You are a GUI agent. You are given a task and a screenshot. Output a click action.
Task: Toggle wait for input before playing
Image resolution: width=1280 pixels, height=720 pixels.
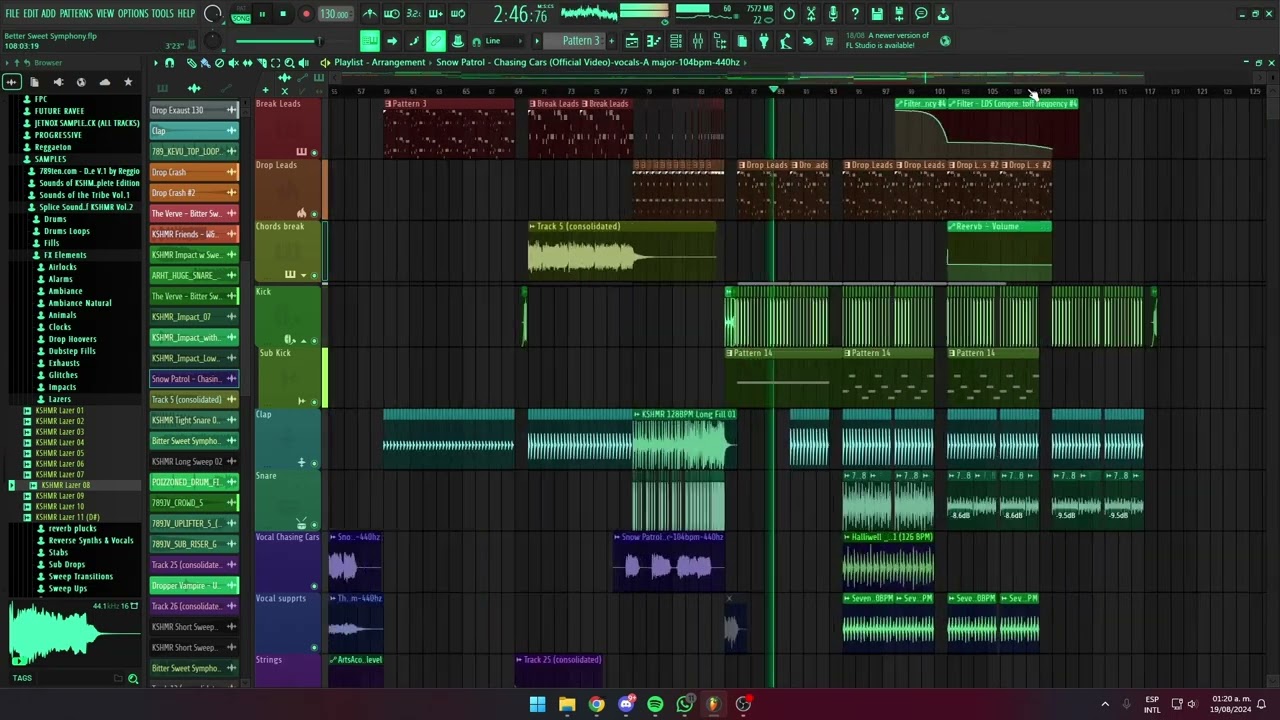391,14
